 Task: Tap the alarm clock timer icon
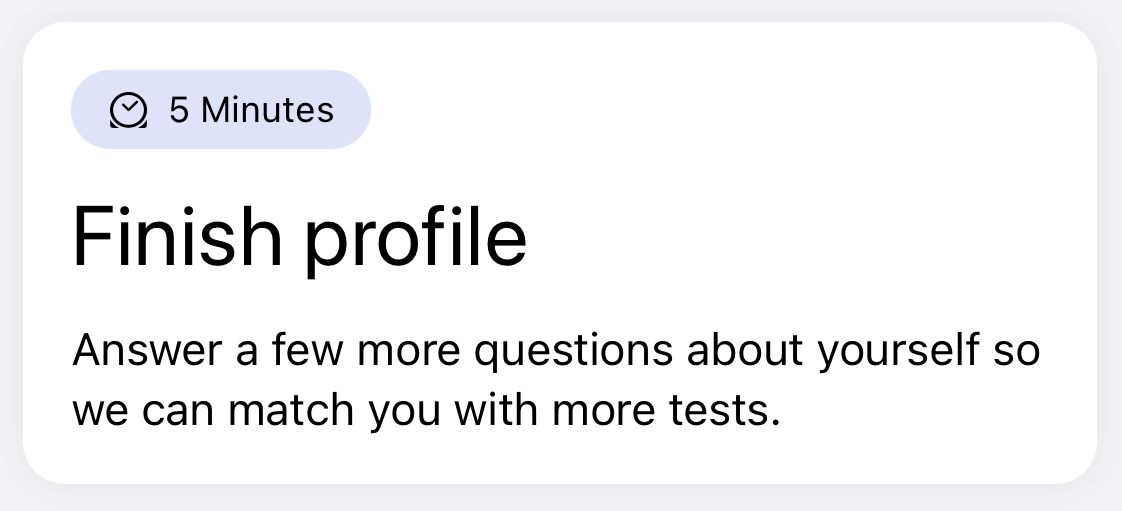click(128, 110)
